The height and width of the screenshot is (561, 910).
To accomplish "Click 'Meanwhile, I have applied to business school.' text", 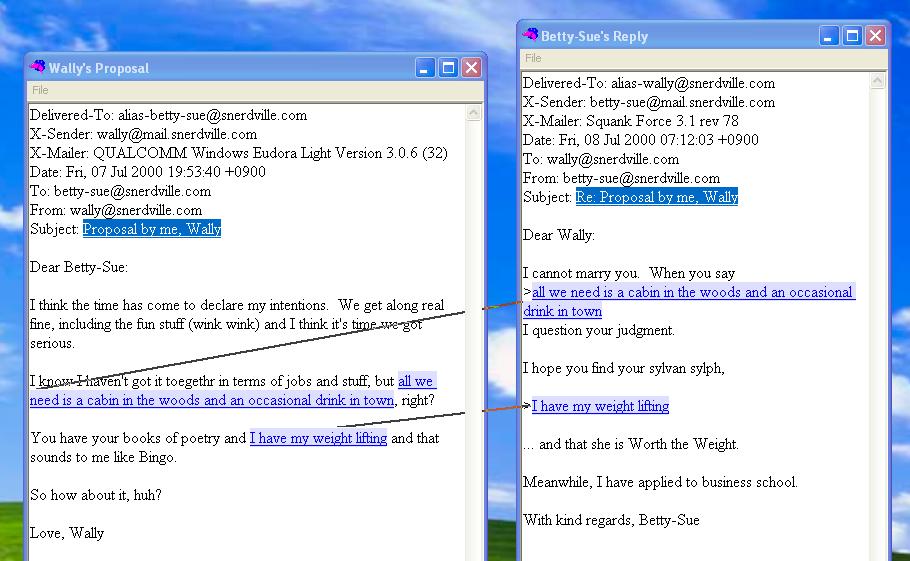I will pyautogui.click(x=660, y=482).
